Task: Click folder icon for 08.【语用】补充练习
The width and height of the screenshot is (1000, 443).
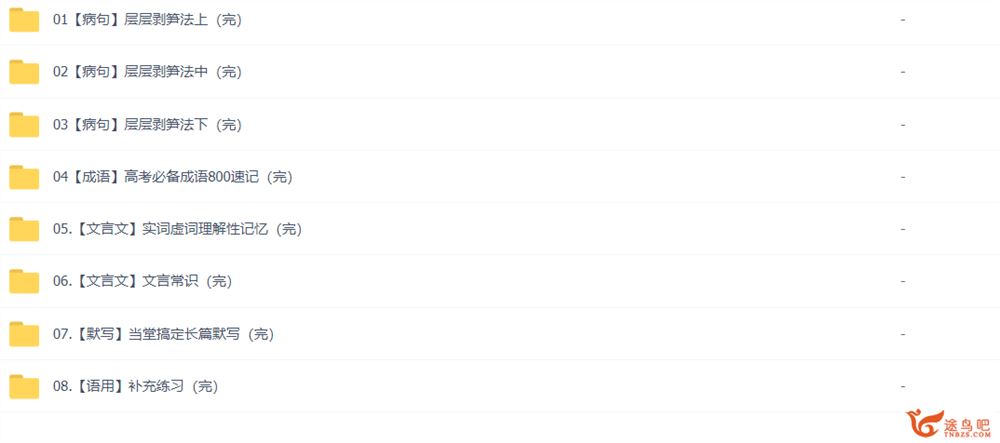Action: click(24, 387)
